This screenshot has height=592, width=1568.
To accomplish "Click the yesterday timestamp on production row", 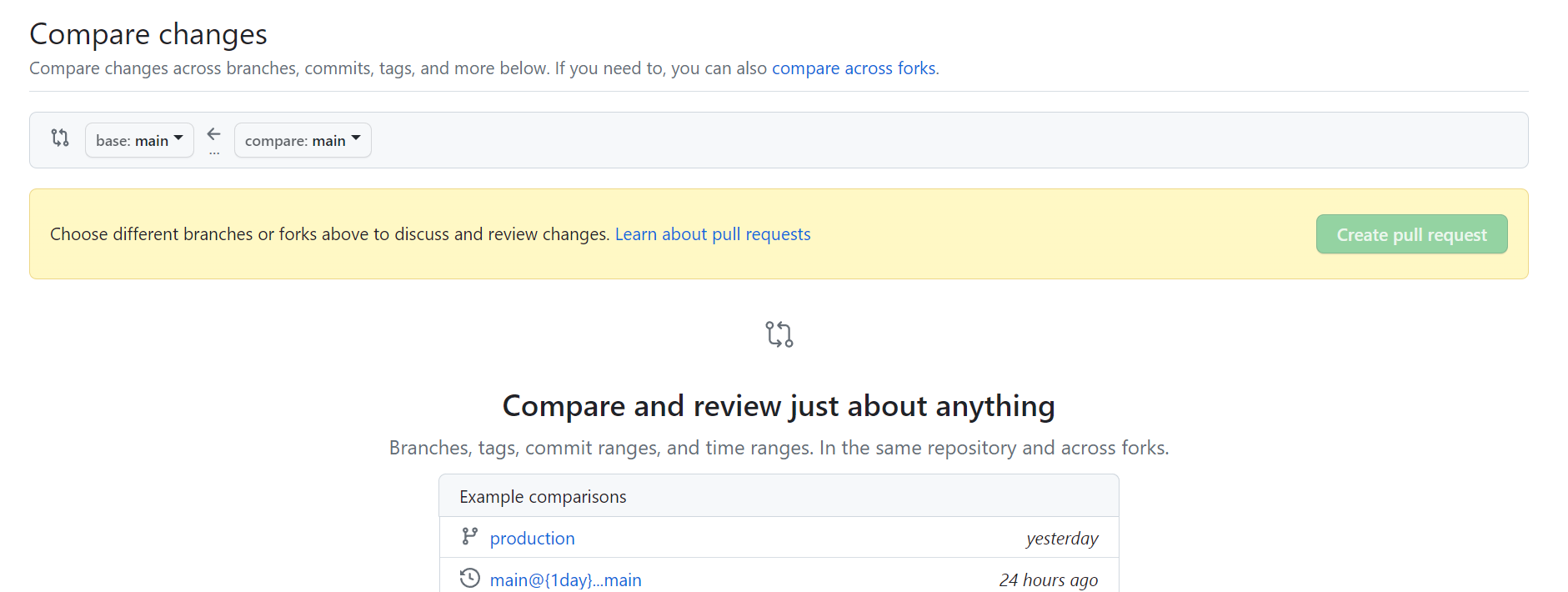I will [1062, 539].
